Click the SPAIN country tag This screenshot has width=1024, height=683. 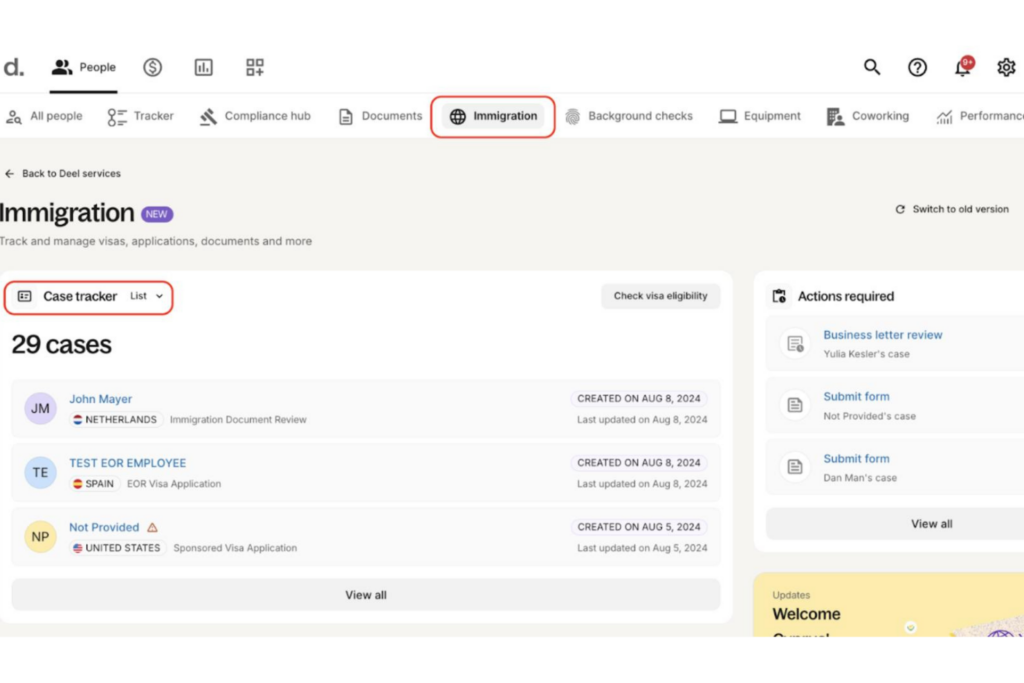pyautogui.click(x=93, y=484)
